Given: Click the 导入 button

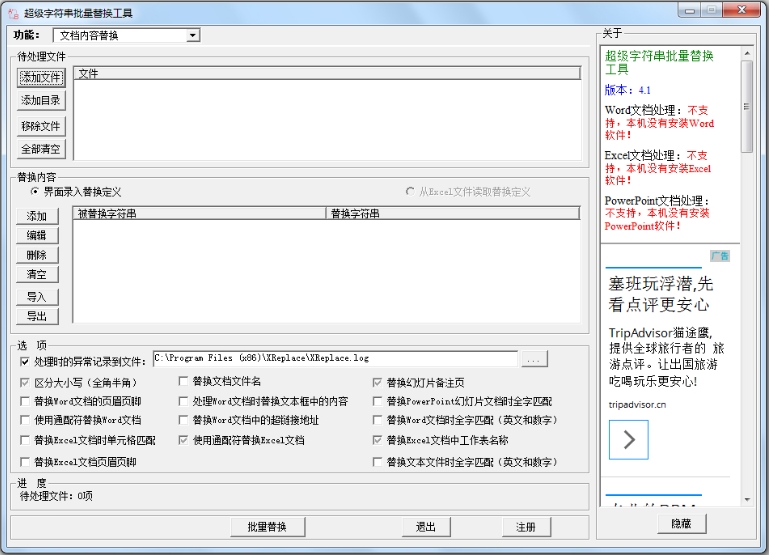Looking at the screenshot, I should point(37,297).
